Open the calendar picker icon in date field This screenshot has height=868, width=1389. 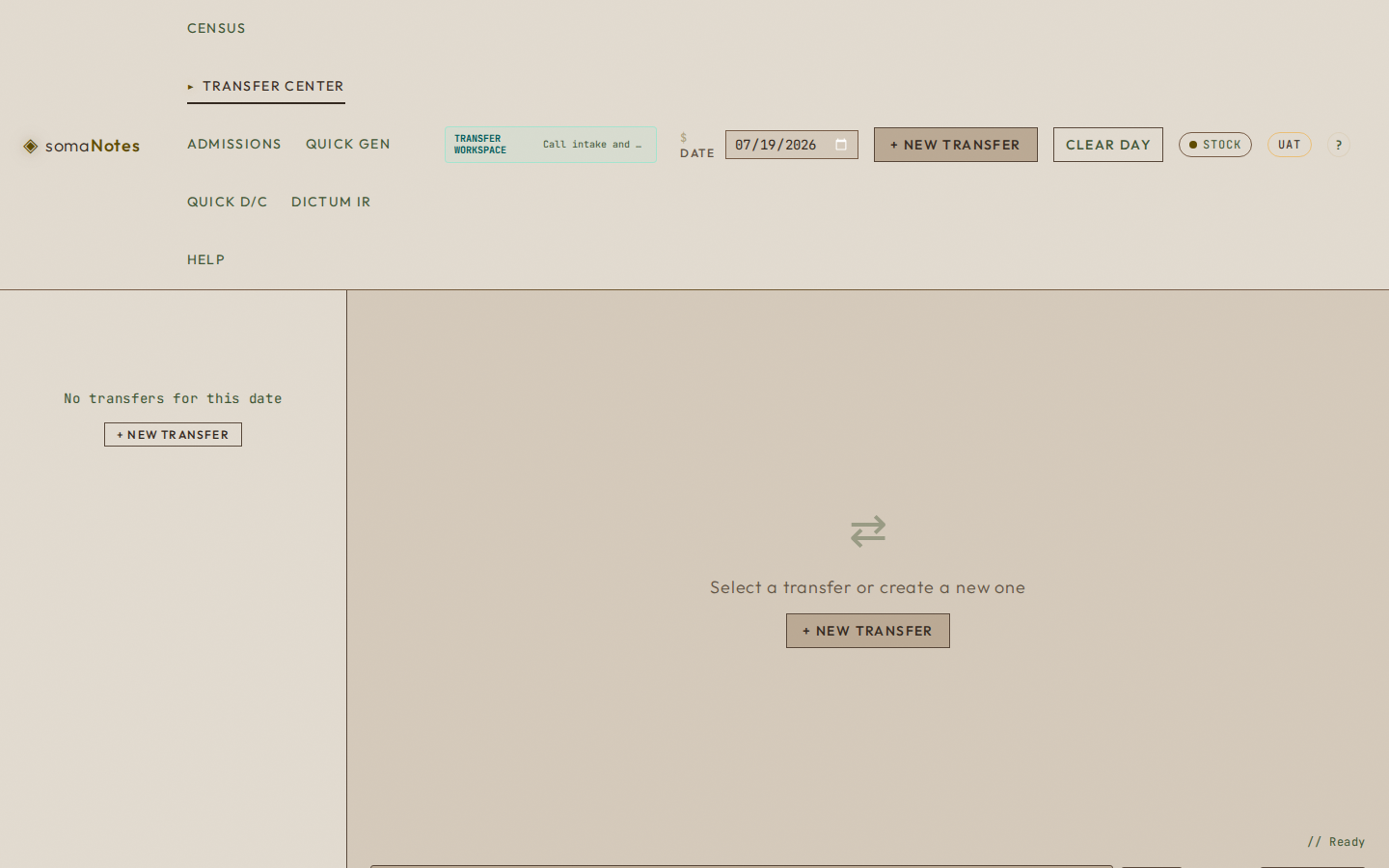click(841, 145)
